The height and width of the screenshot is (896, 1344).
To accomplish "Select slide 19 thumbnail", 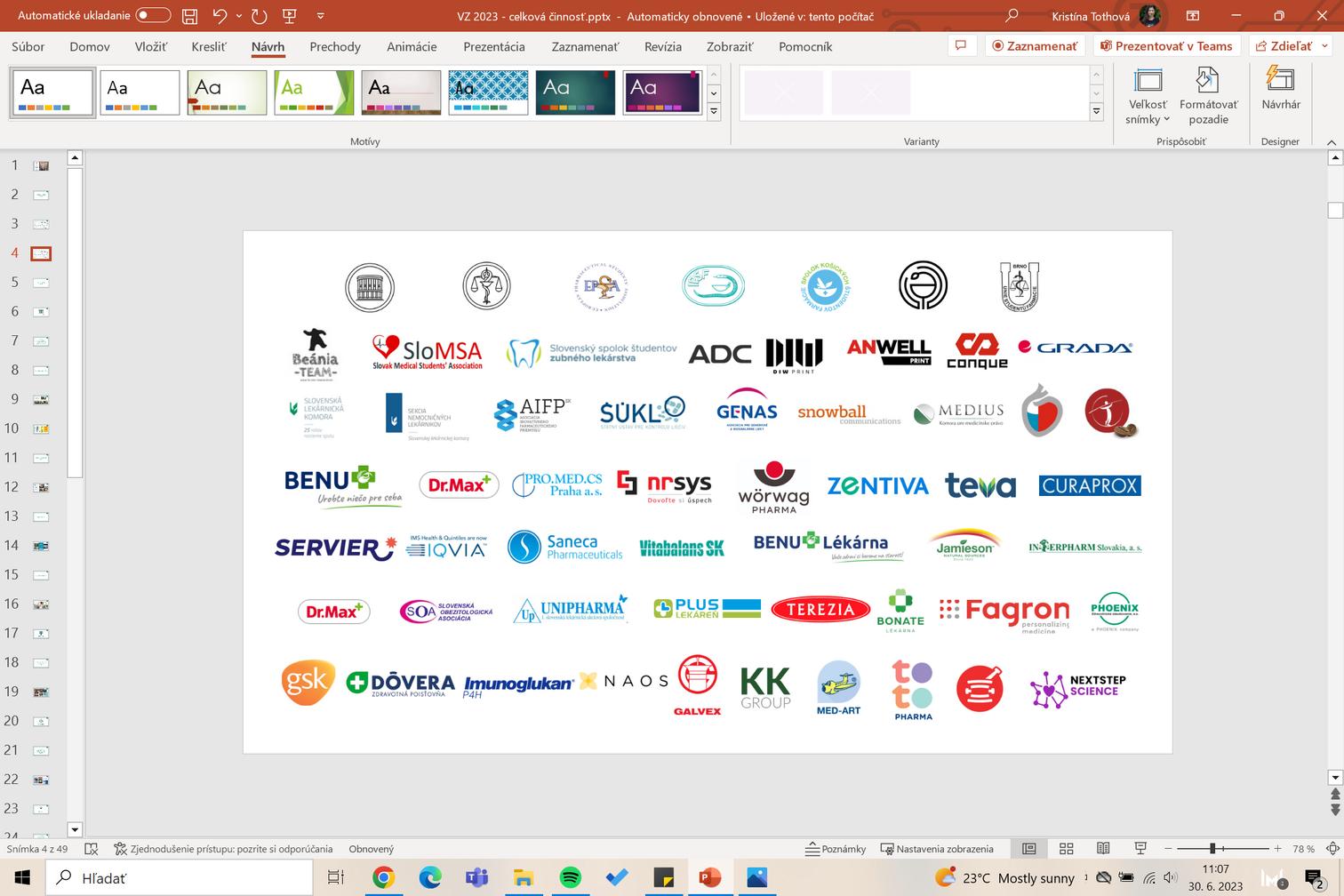I will pos(41,692).
